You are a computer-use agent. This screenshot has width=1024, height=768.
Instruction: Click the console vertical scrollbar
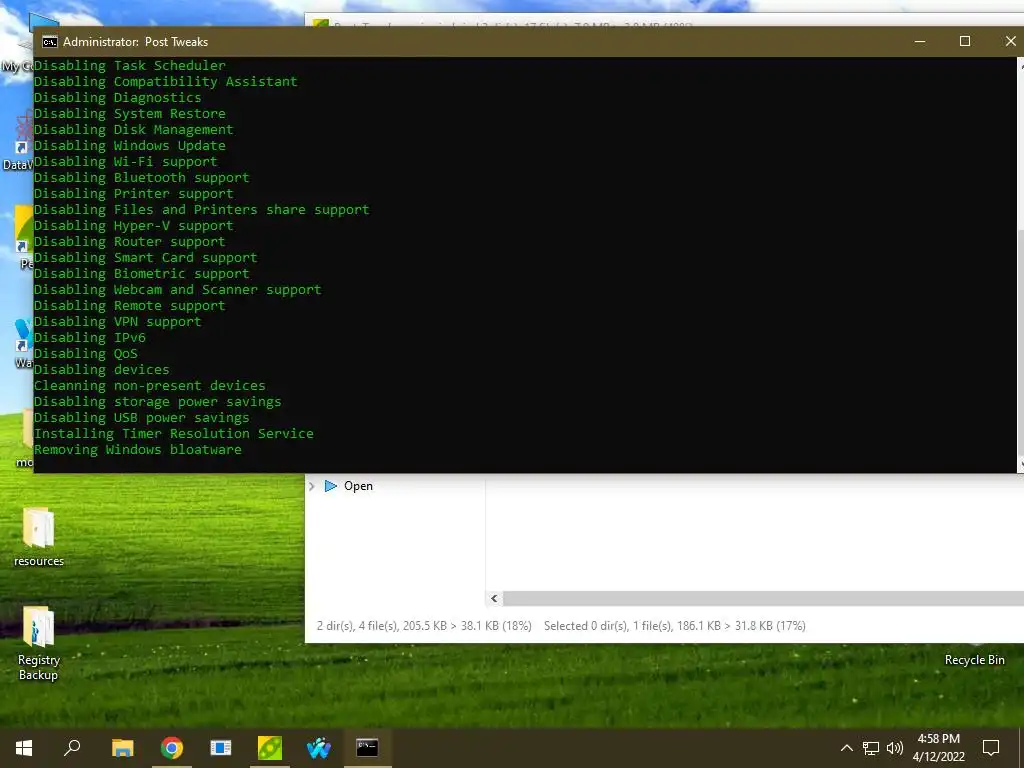point(1020,264)
